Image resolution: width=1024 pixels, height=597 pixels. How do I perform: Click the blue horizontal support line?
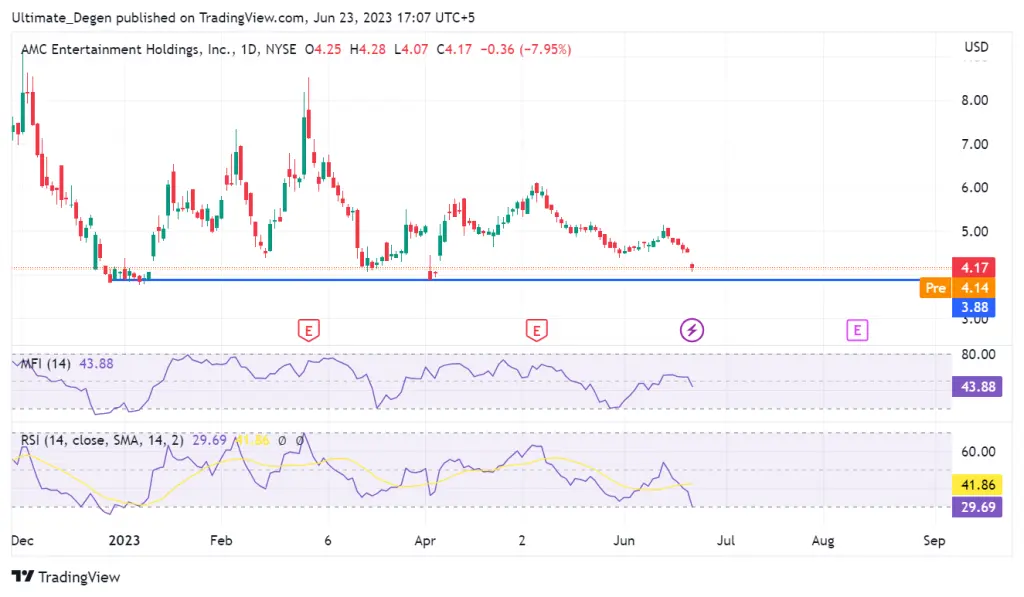(x=516, y=280)
